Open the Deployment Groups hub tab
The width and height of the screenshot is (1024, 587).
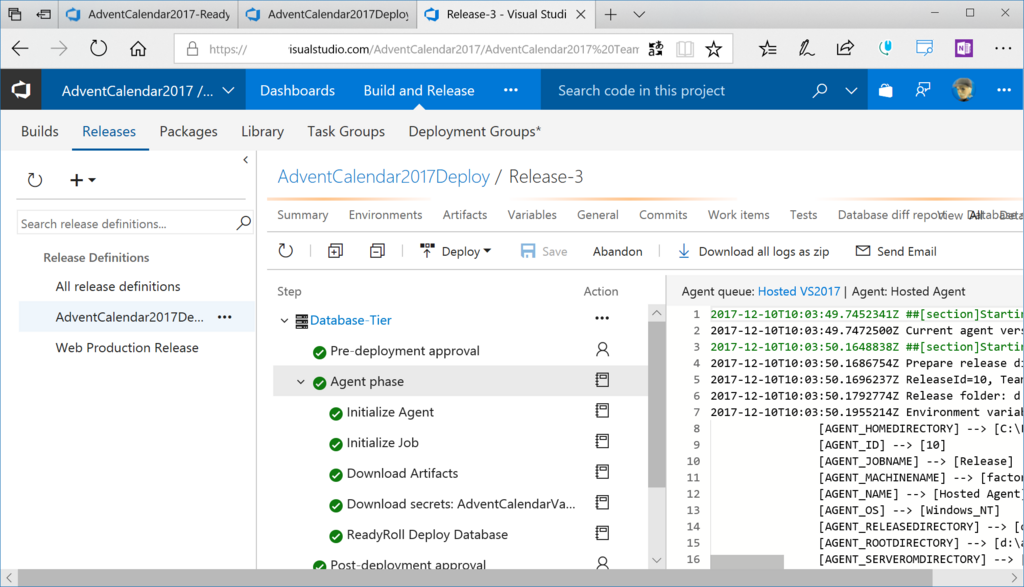pyautogui.click(x=475, y=131)
